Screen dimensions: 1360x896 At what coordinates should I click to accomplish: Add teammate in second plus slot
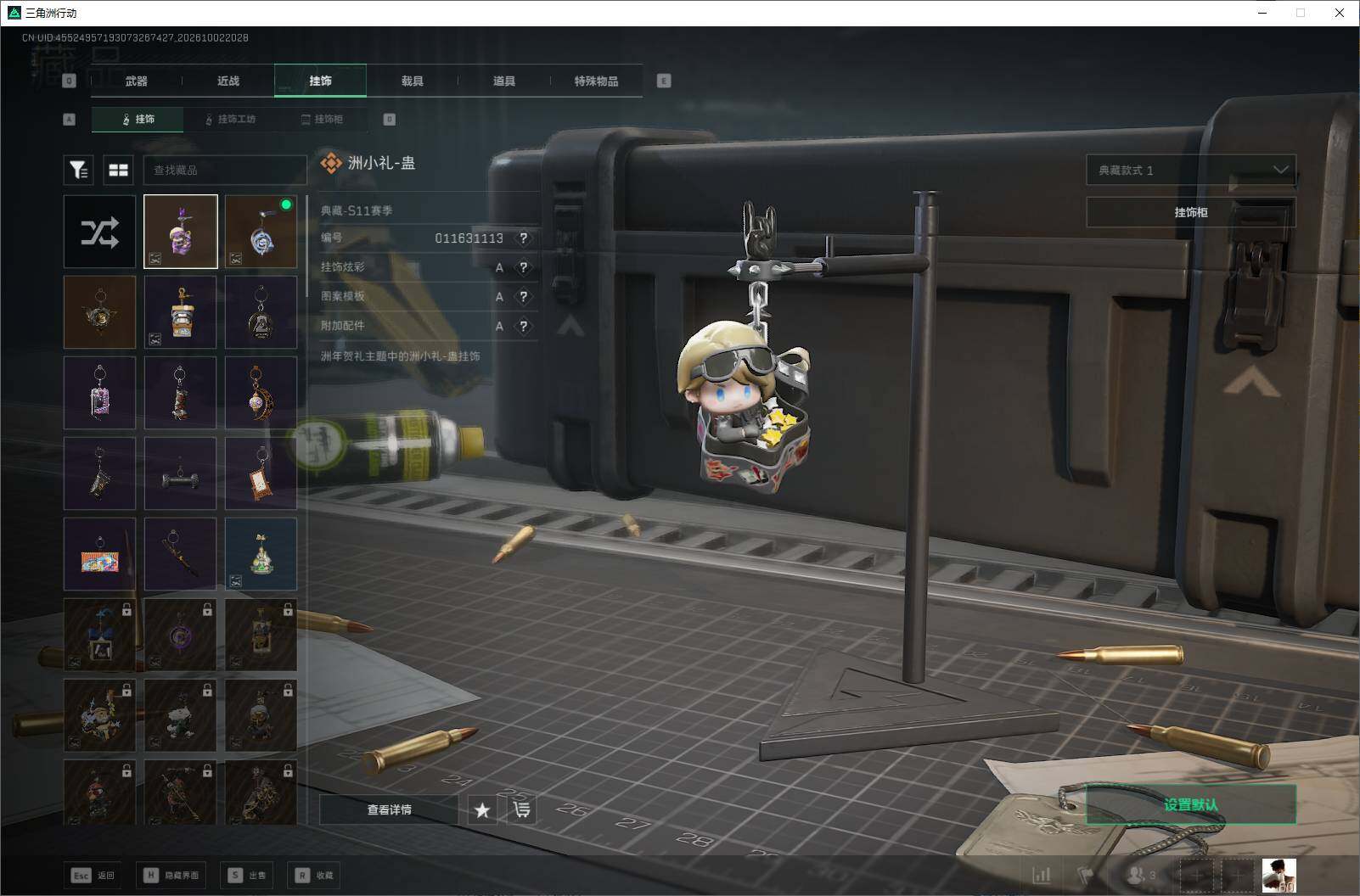click(1238, 875)
